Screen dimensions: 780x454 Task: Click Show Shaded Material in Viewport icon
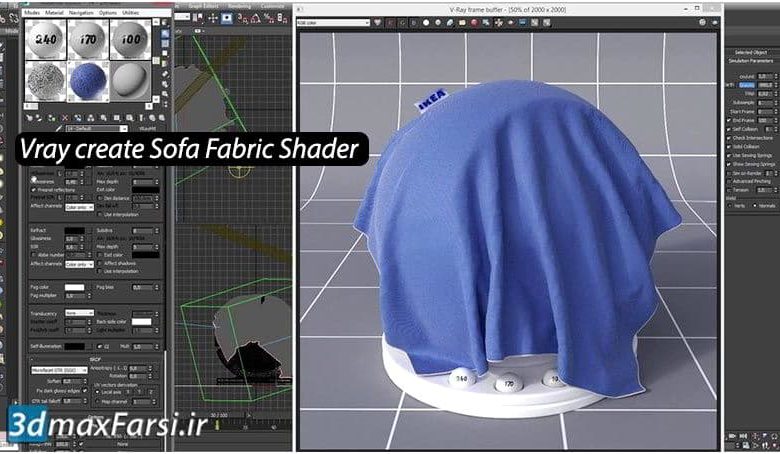[x=129, y=118]
